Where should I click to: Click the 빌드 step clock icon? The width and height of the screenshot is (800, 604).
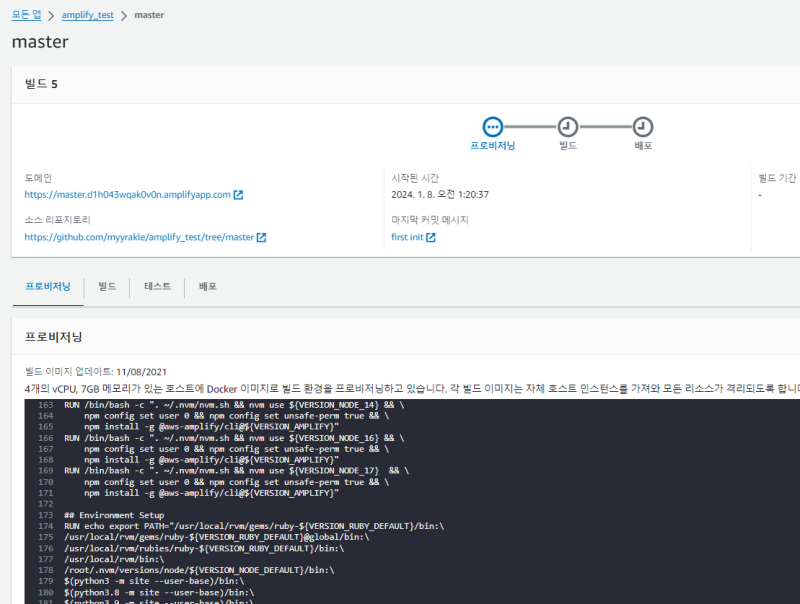point(568,127)
